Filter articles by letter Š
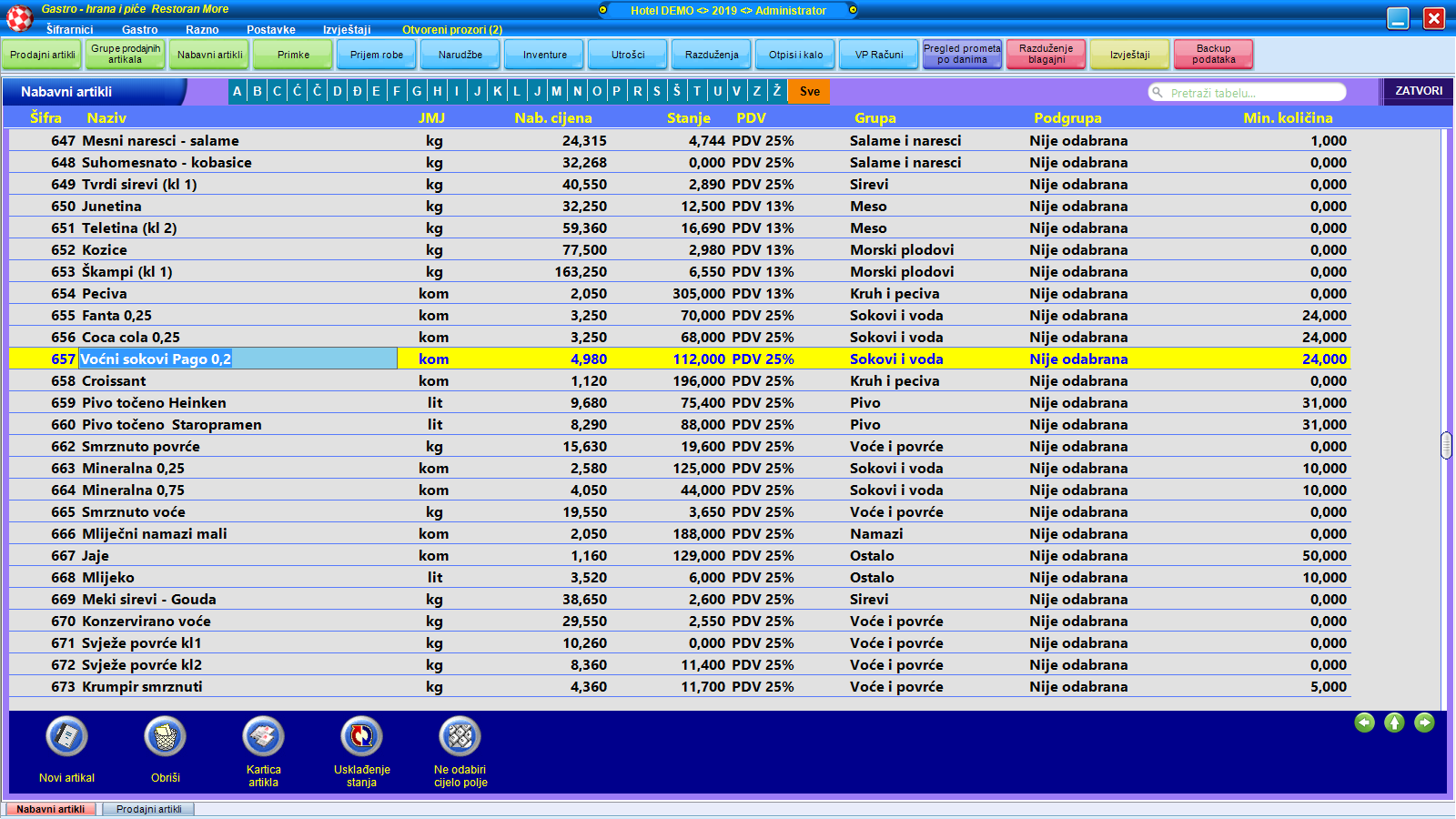This screenshot has height=819, width=1456. pos(676,91)
